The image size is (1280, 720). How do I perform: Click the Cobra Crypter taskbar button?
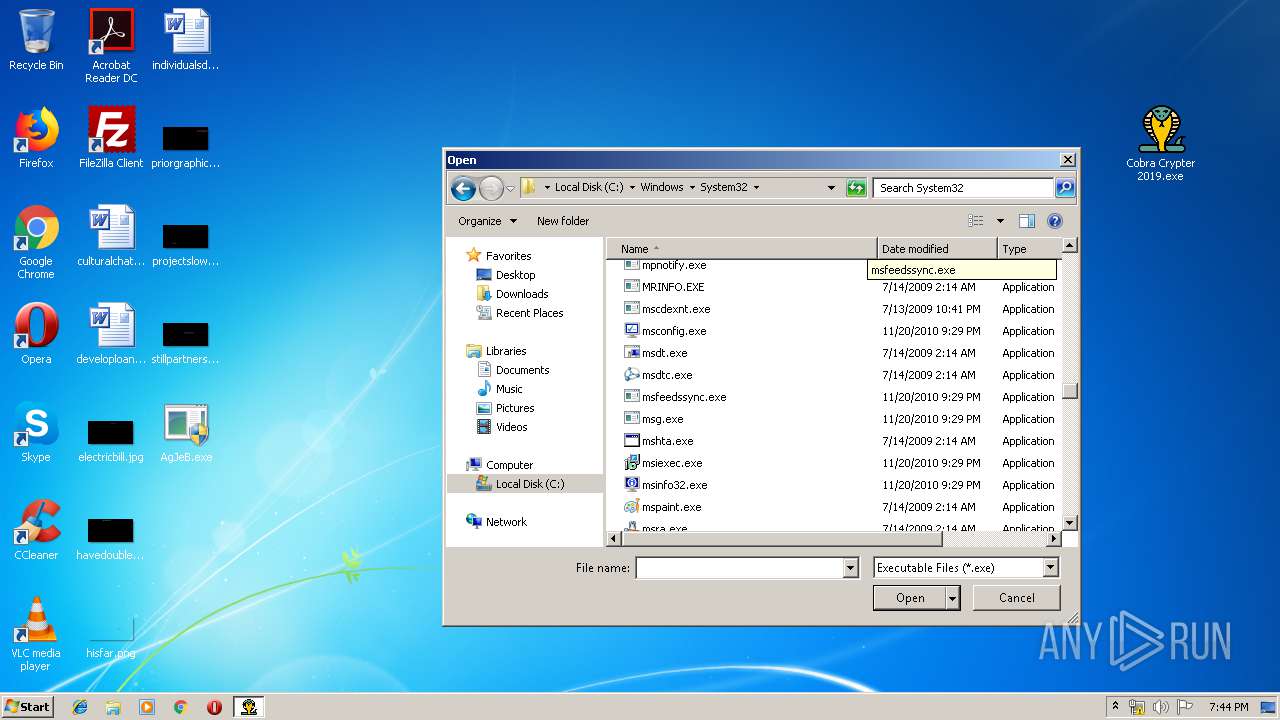point(249,707)
